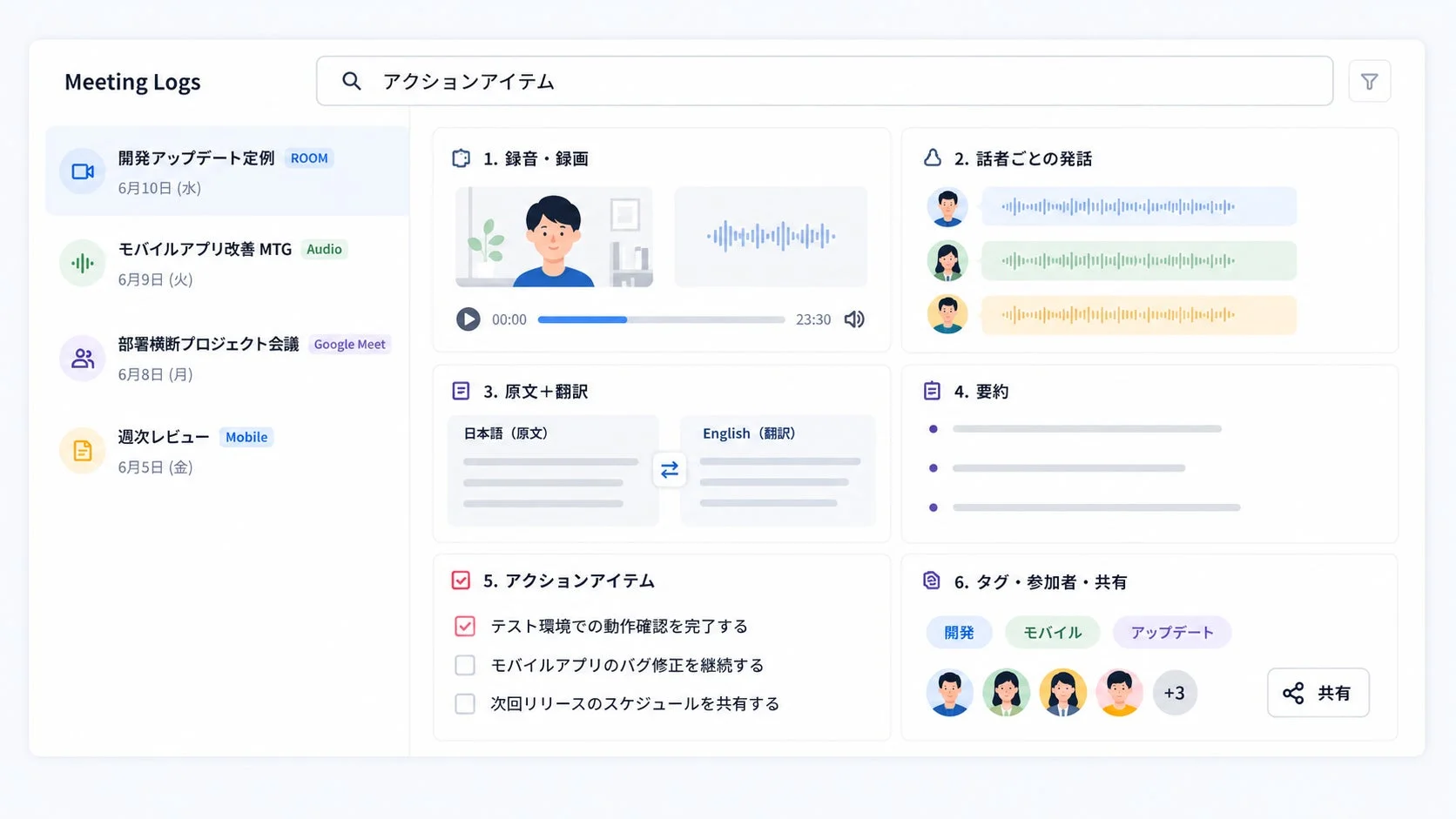Click the ROOM badge

(309, 158)
